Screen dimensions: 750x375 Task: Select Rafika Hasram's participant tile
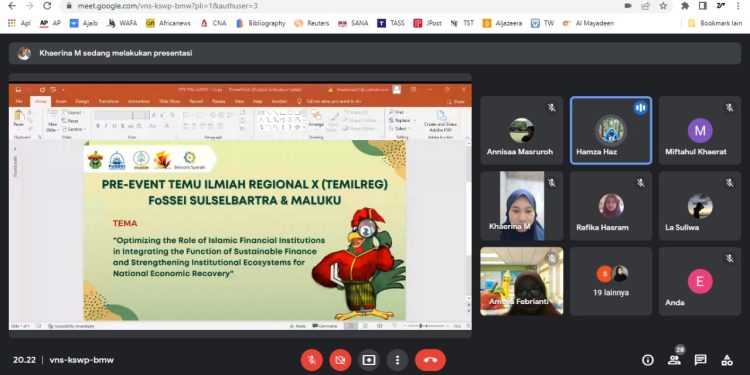click(x=611, y=206)
